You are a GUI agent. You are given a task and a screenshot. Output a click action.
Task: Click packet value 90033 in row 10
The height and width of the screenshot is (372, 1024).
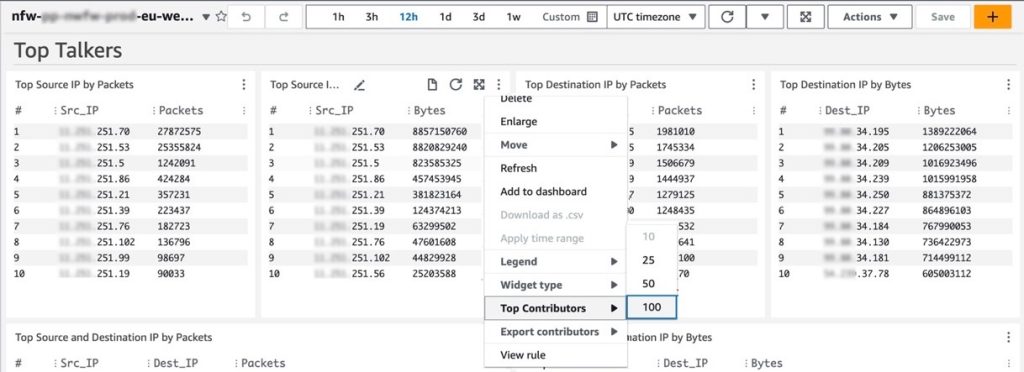click(x=171, y=274)
